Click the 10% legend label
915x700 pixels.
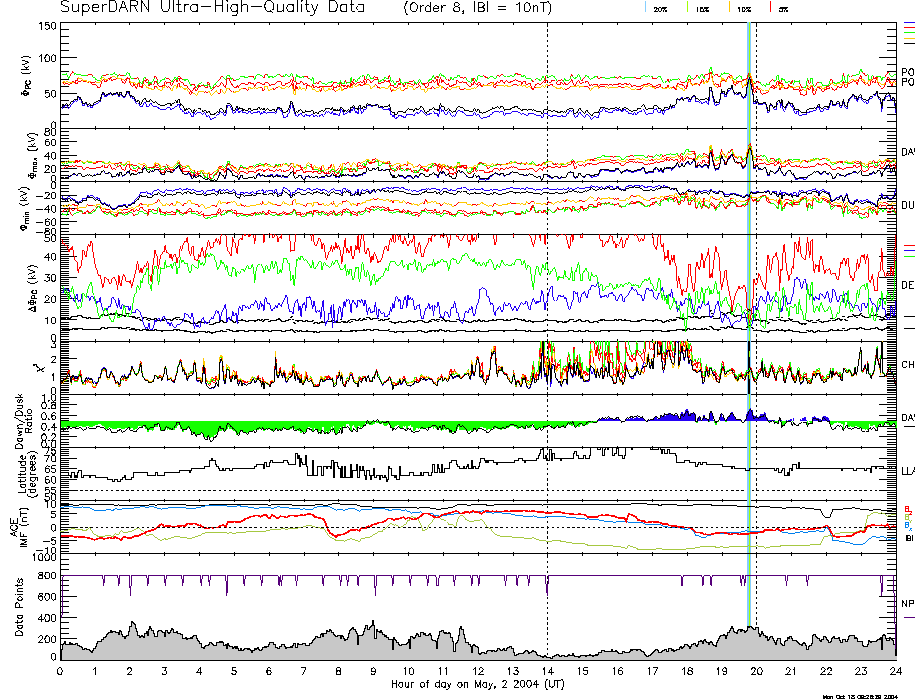tap(744, 8)
